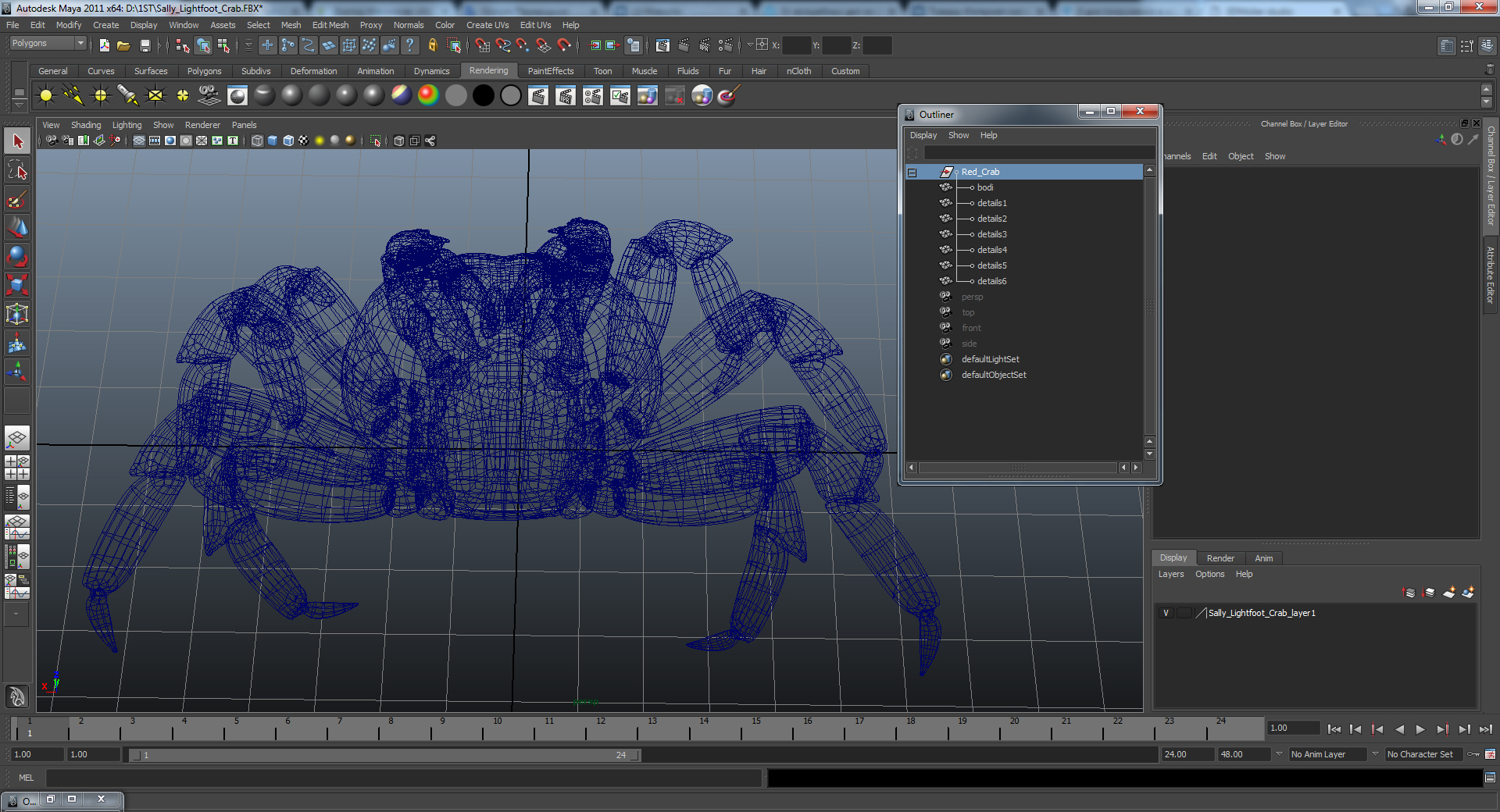Open the No Anim Layer dropdown arrow
Image resolution: width=1500 pixels, height=812 pixels.
click(x=1280, y=754)
